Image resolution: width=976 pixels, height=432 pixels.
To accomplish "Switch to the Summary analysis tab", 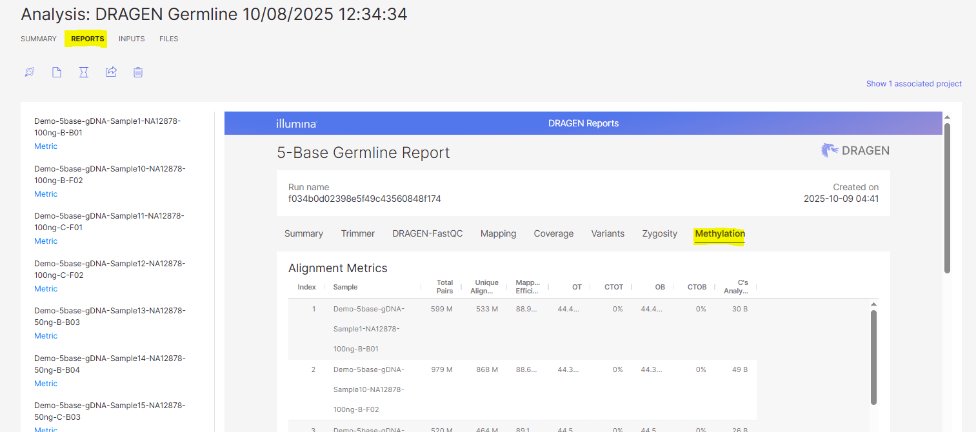I will [x=38, y=39].
